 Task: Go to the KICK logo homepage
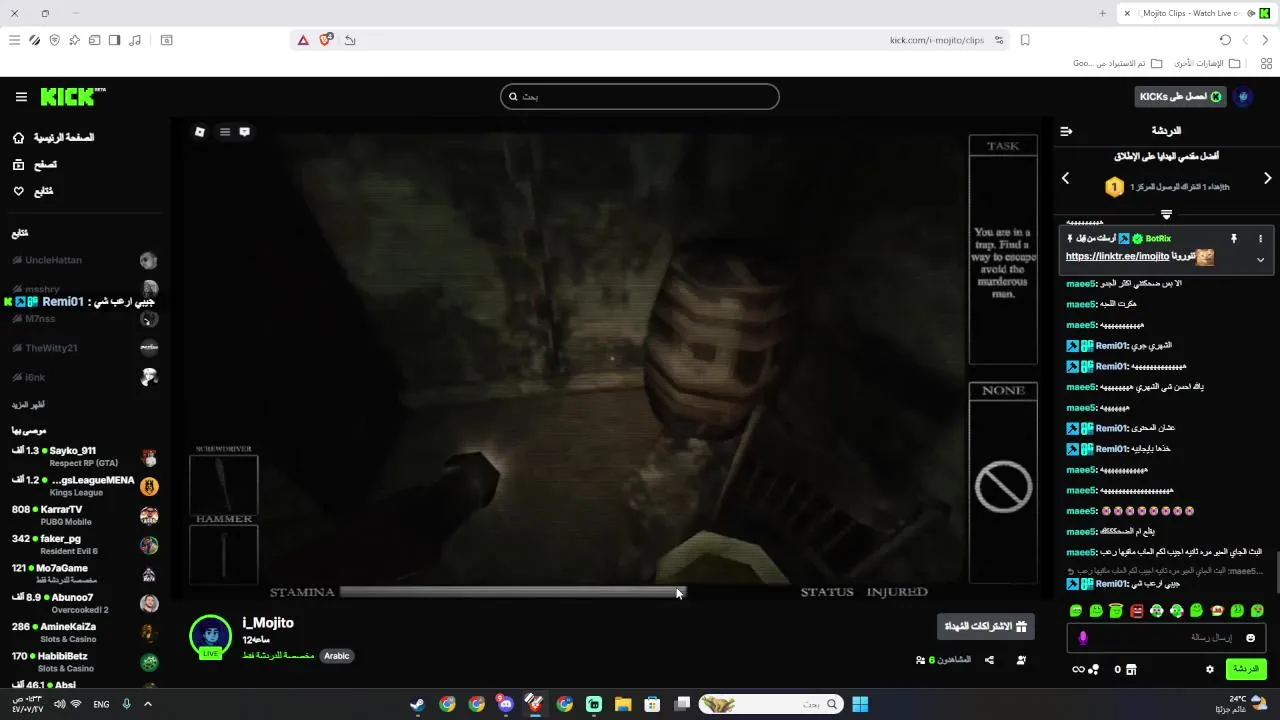pyautogui.click(x=72, y=97)
